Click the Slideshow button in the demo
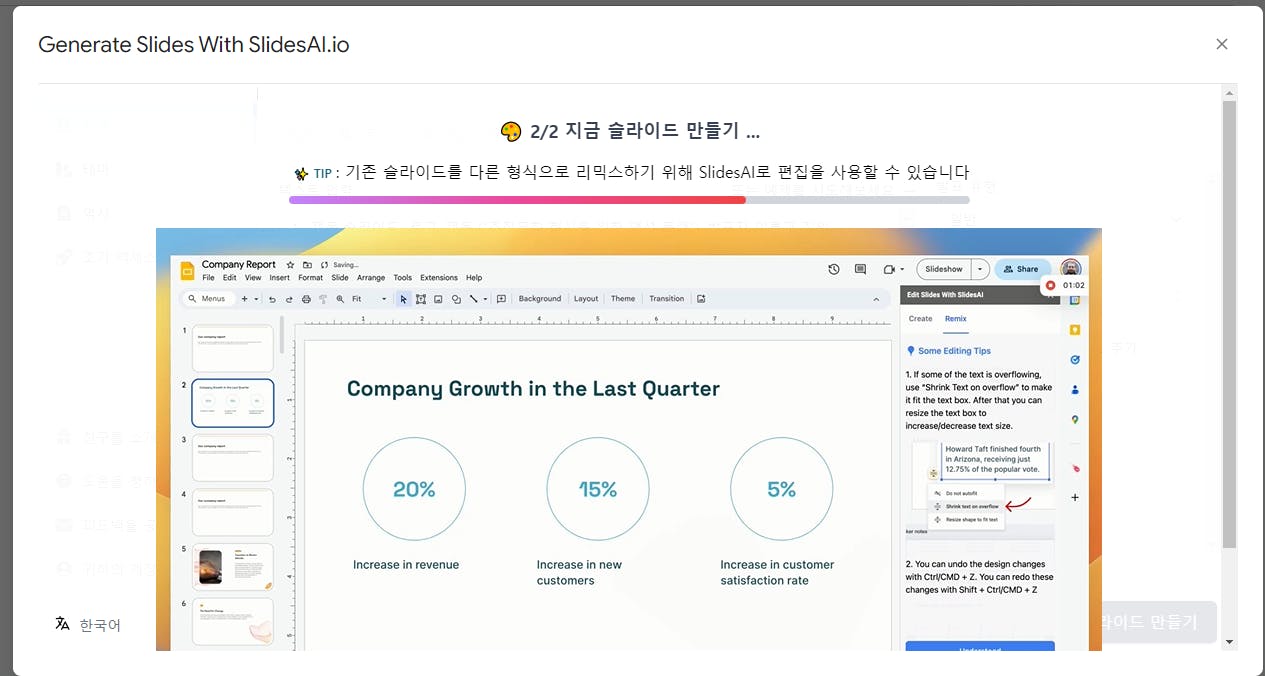The height and width of the screenshot is (676, 1265). (x=944, y=269)
